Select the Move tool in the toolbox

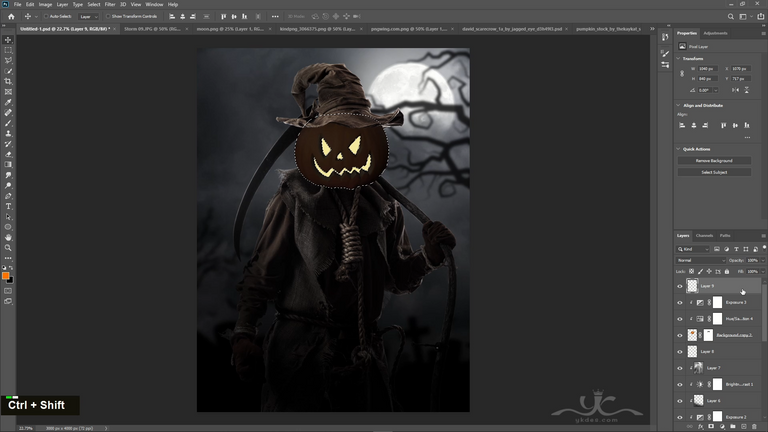coord(8,40)
